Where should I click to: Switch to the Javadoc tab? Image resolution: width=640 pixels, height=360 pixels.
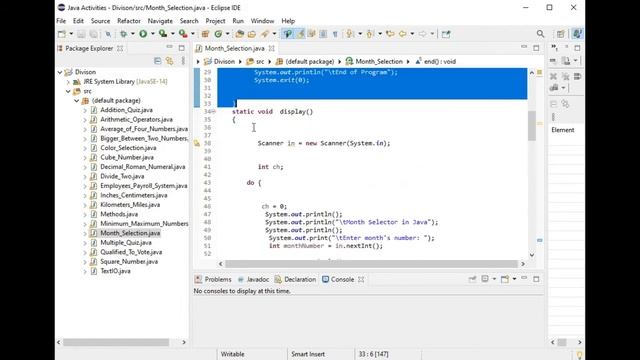pos(253,280)
